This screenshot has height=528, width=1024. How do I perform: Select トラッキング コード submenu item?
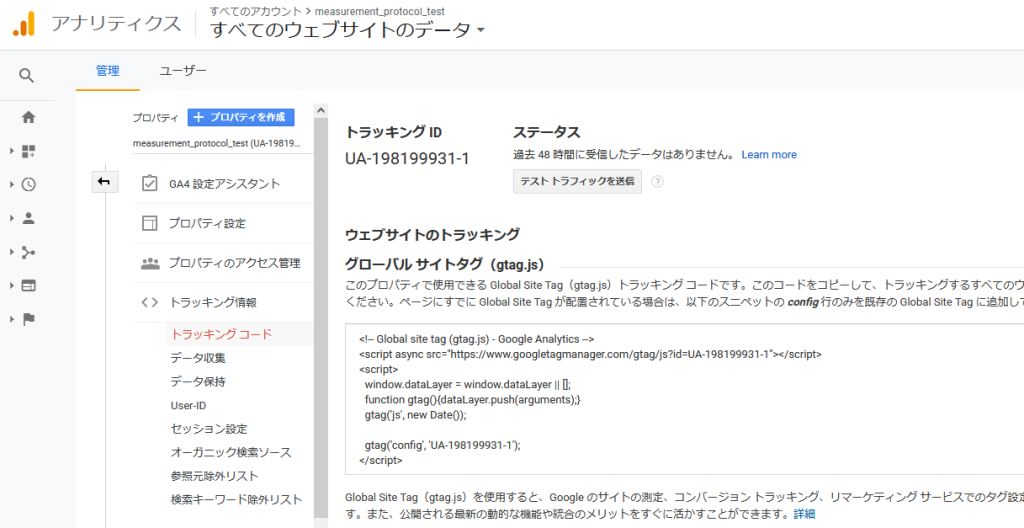[221, 335]
